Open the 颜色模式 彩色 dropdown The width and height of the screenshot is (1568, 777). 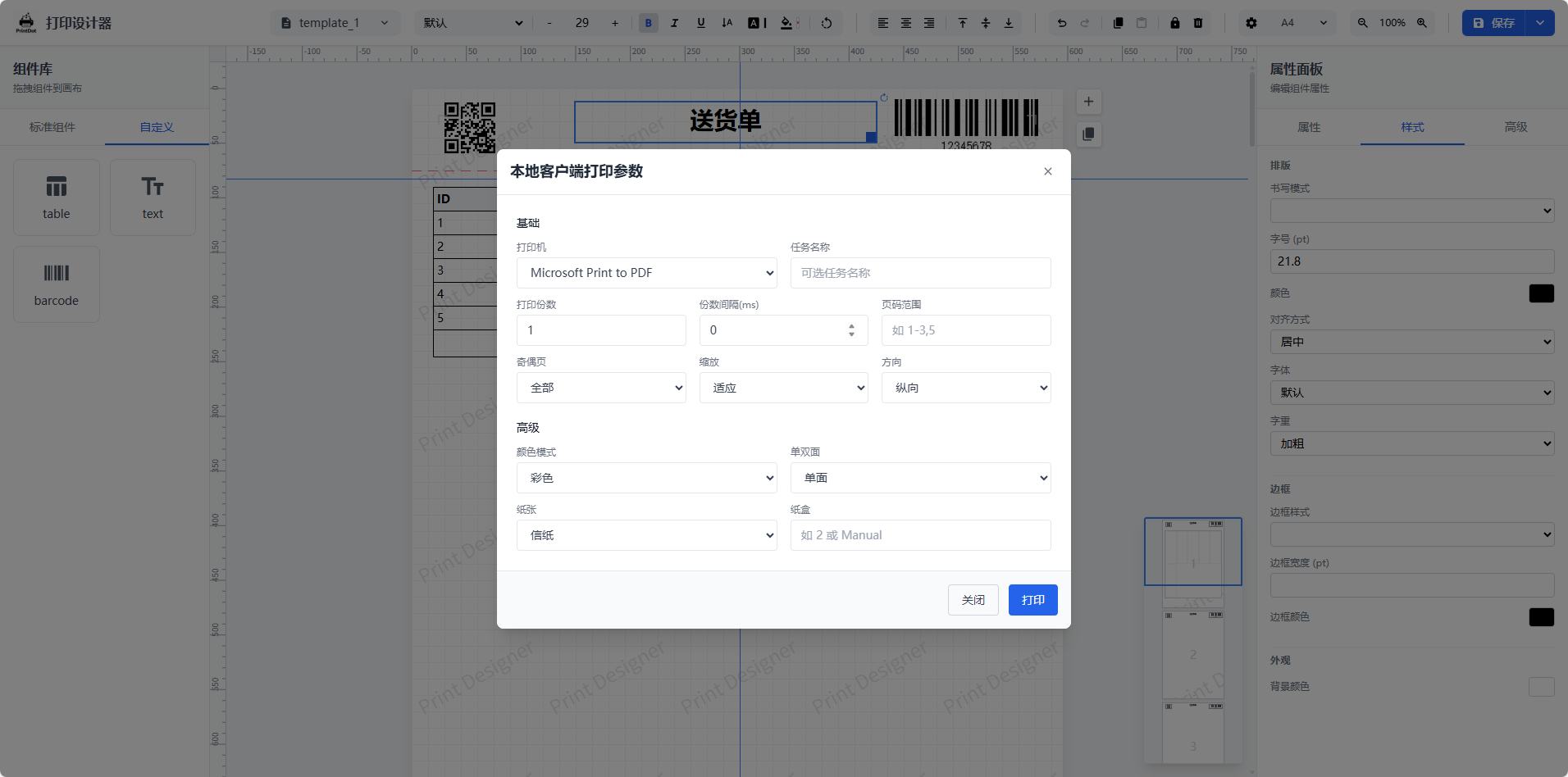coord(647,478)
